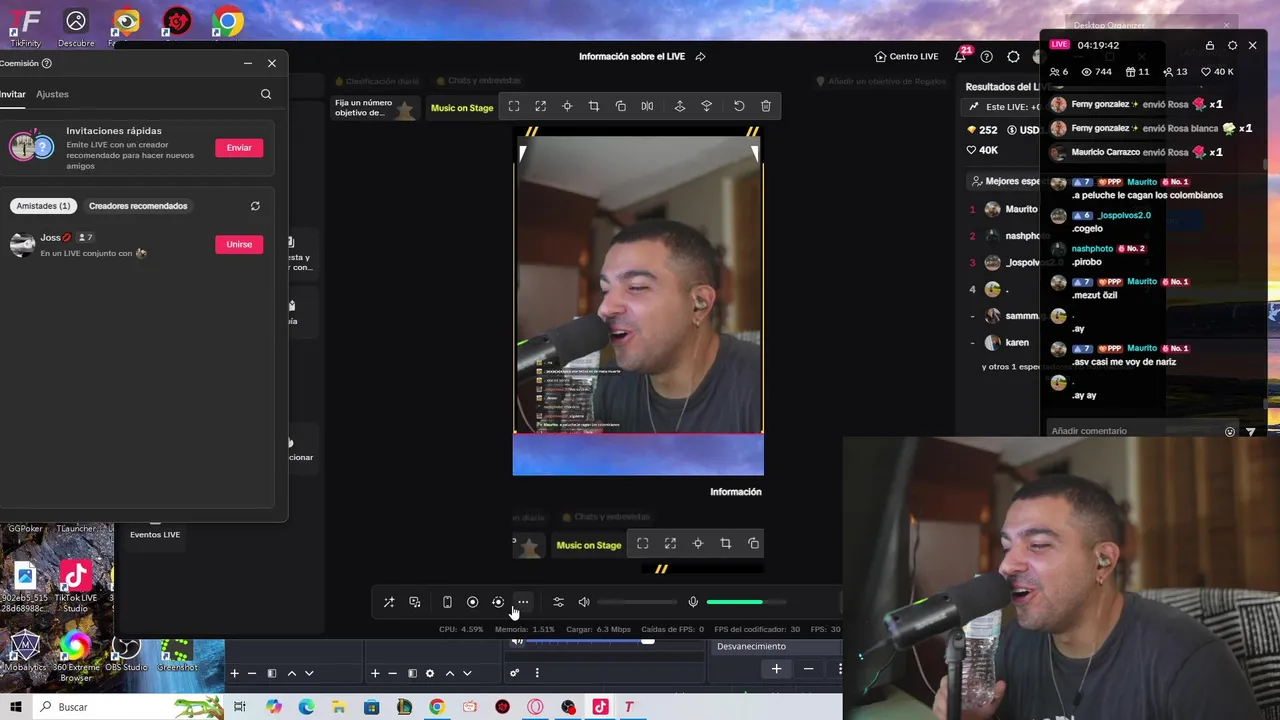This screenshot has height=720, width=1280.
Task: Click the fit-to-screen icon in source toolbar
Action: click(x=514, y=106)
